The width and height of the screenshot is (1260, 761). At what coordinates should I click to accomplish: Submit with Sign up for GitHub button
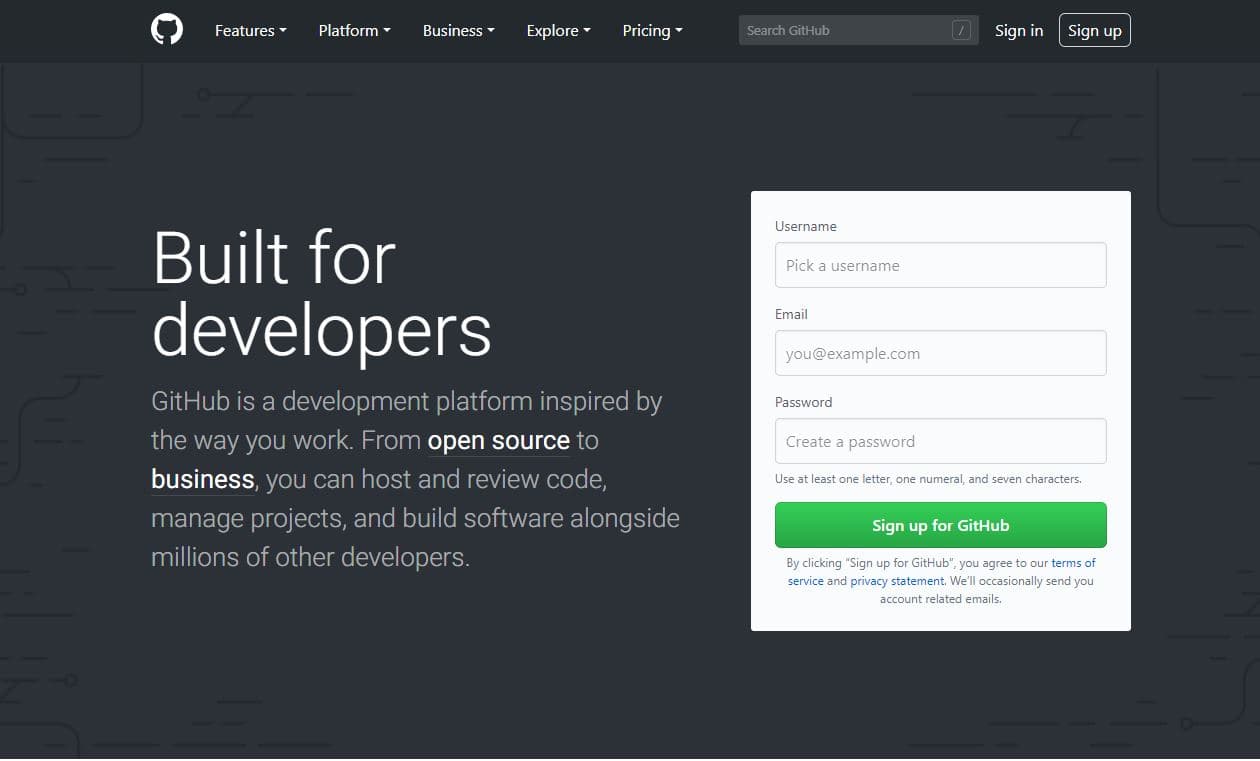tap(941, 525)
